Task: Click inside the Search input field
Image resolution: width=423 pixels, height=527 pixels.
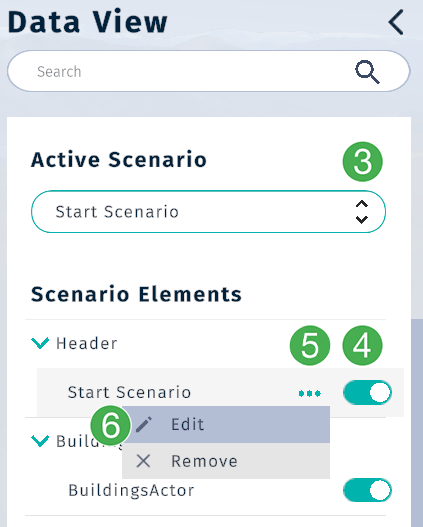Action: (208, 71)
